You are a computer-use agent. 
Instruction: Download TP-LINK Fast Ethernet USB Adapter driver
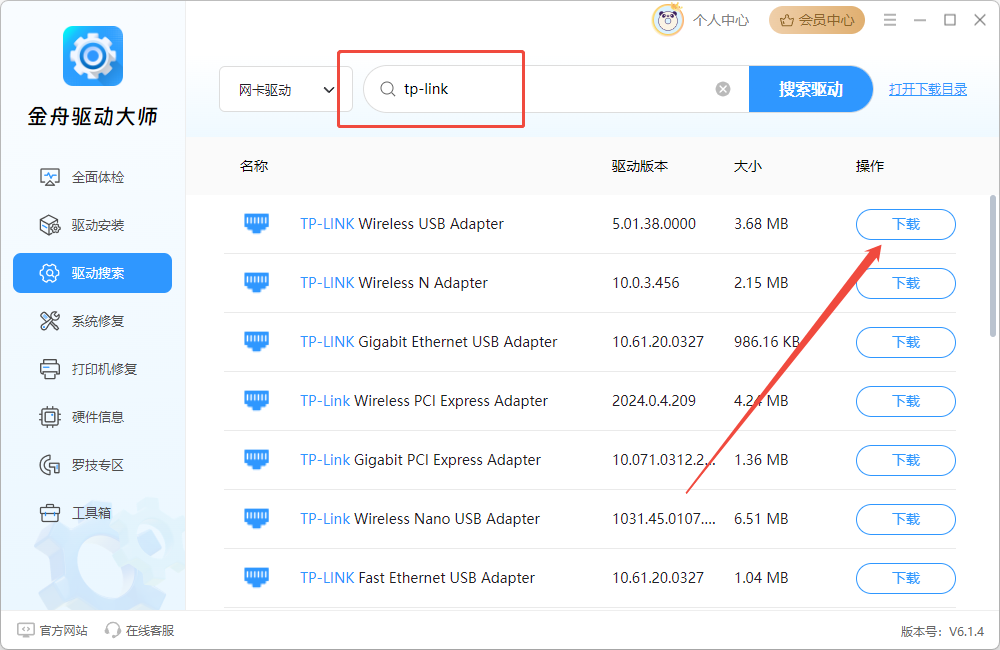[906, 579]
